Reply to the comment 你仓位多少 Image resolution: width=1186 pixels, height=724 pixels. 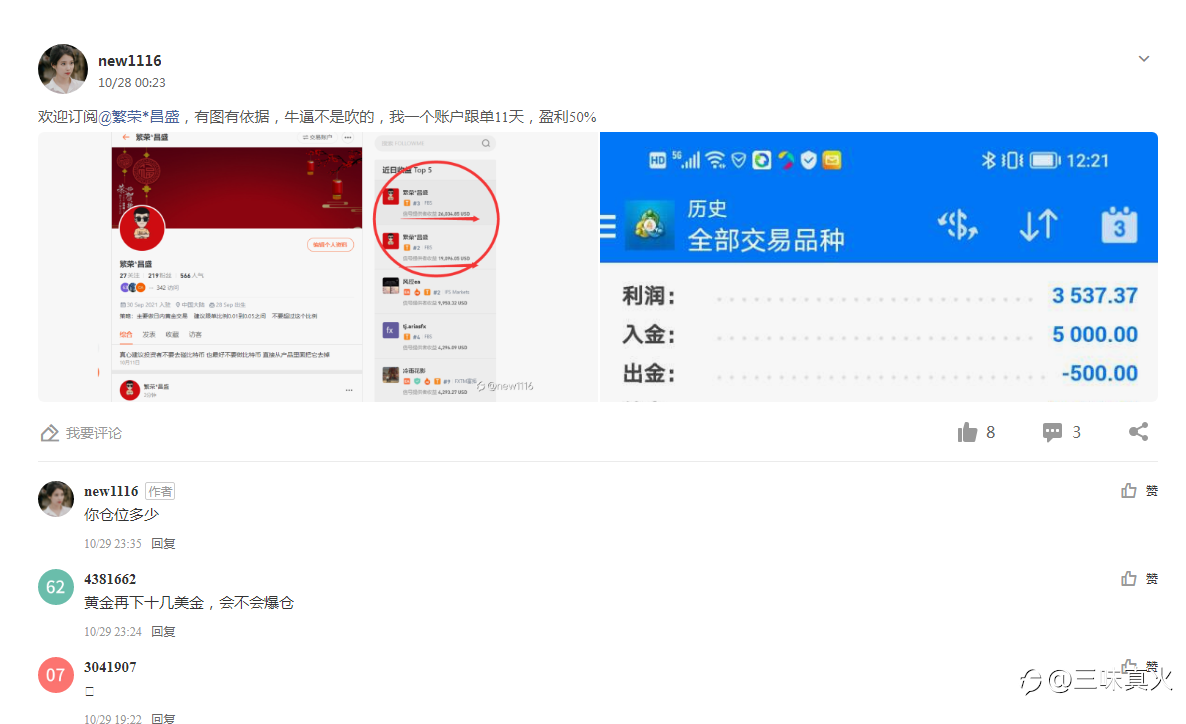tap(163, 543)
